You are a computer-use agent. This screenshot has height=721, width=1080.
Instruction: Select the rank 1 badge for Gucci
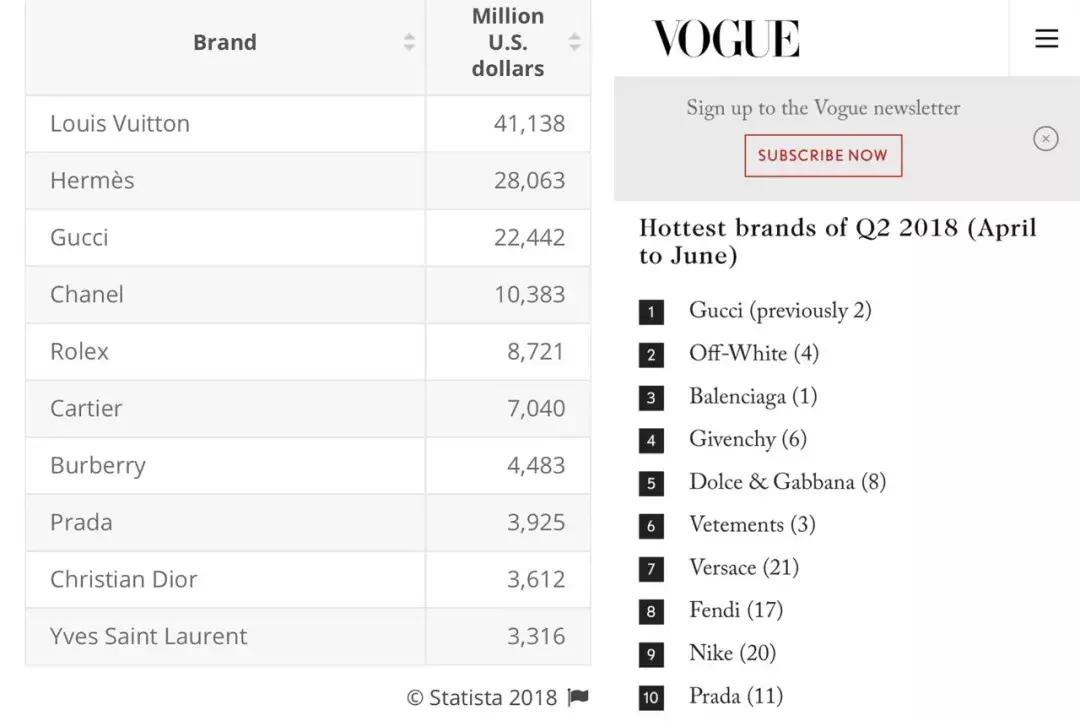[x=651, y=312]
